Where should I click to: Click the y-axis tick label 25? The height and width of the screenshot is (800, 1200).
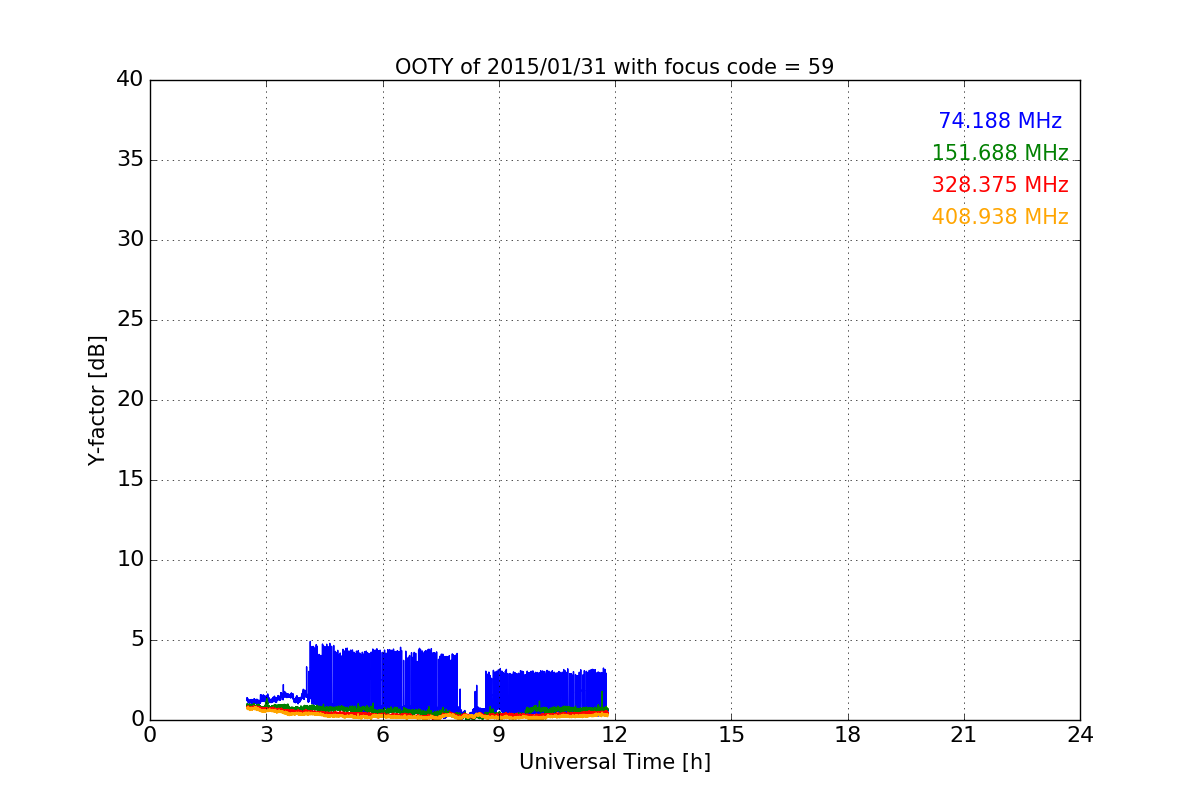[130, 320]
